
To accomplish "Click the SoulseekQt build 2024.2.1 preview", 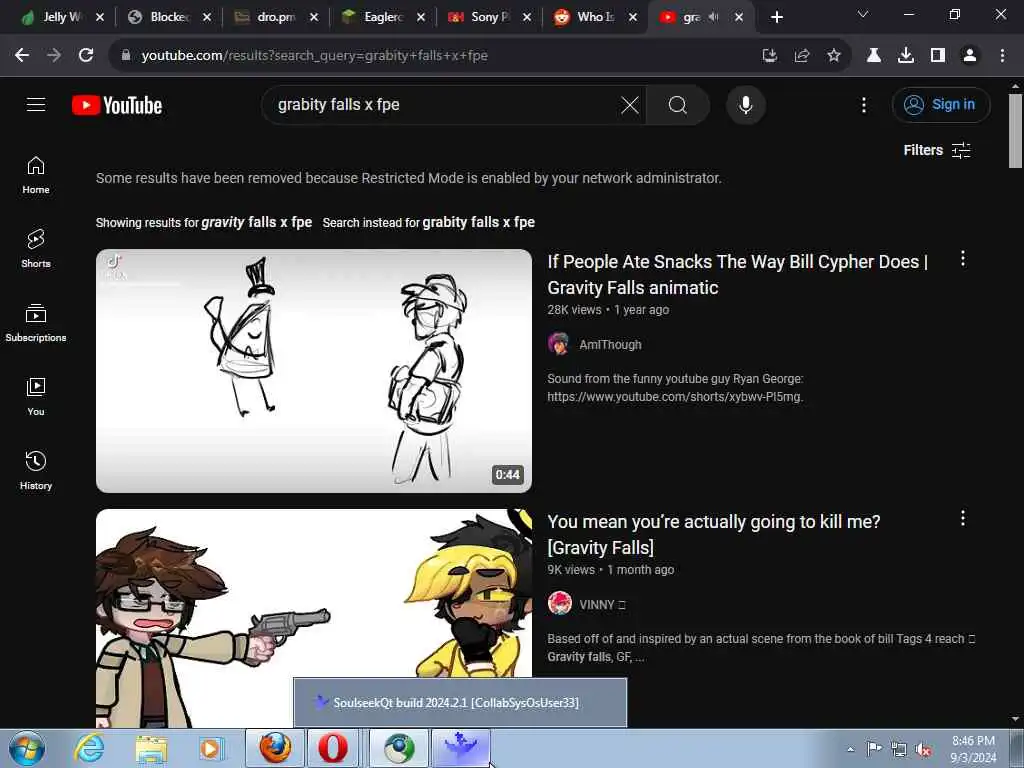I will click(460, 703).
